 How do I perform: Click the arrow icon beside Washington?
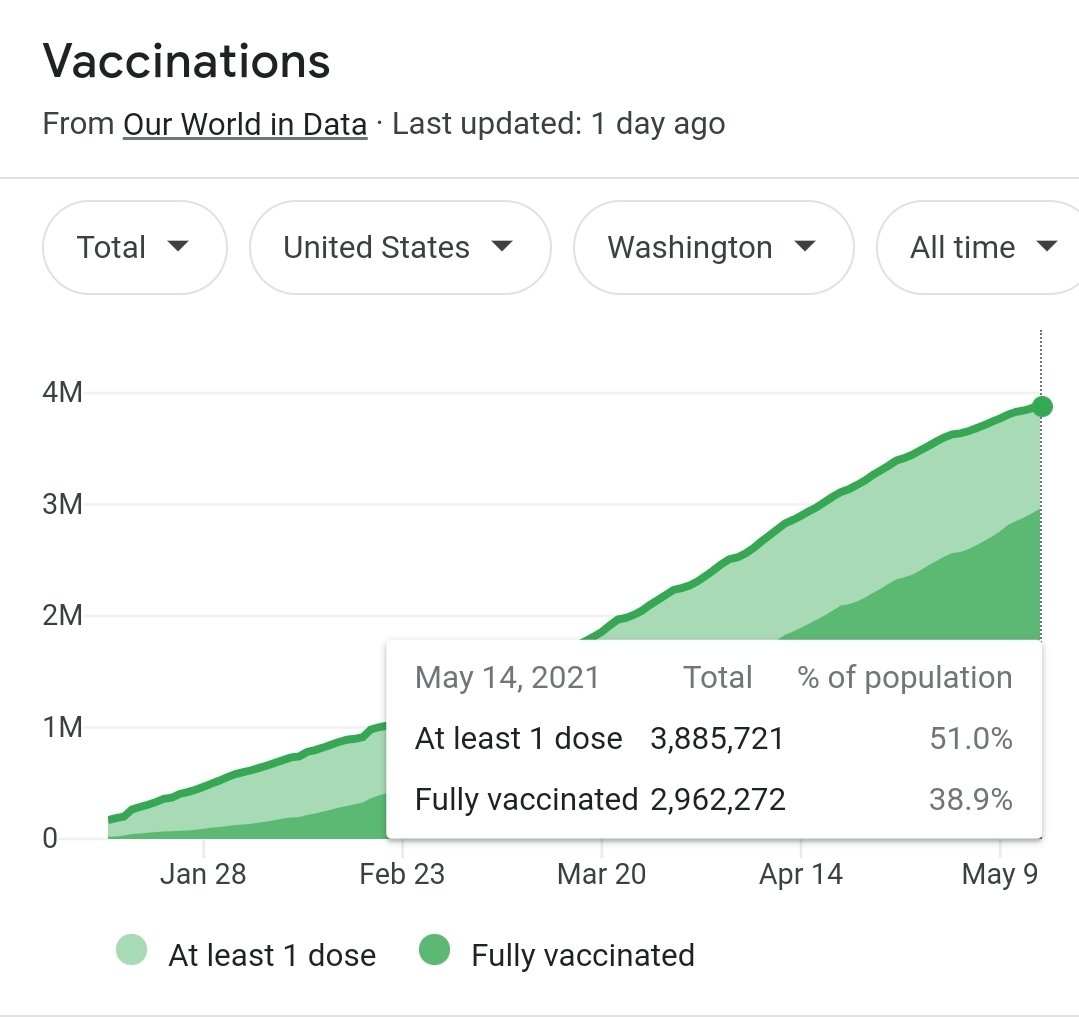coord(804,246)
